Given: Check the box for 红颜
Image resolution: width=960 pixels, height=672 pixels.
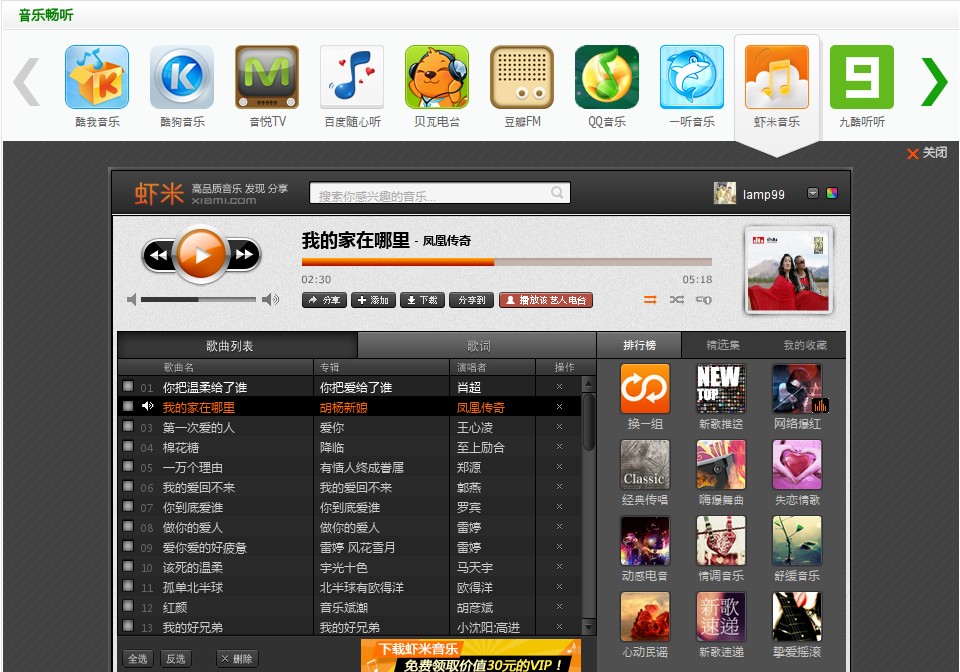Looking at the screenshot, I should pyautogui.click(x=128, y=606).
